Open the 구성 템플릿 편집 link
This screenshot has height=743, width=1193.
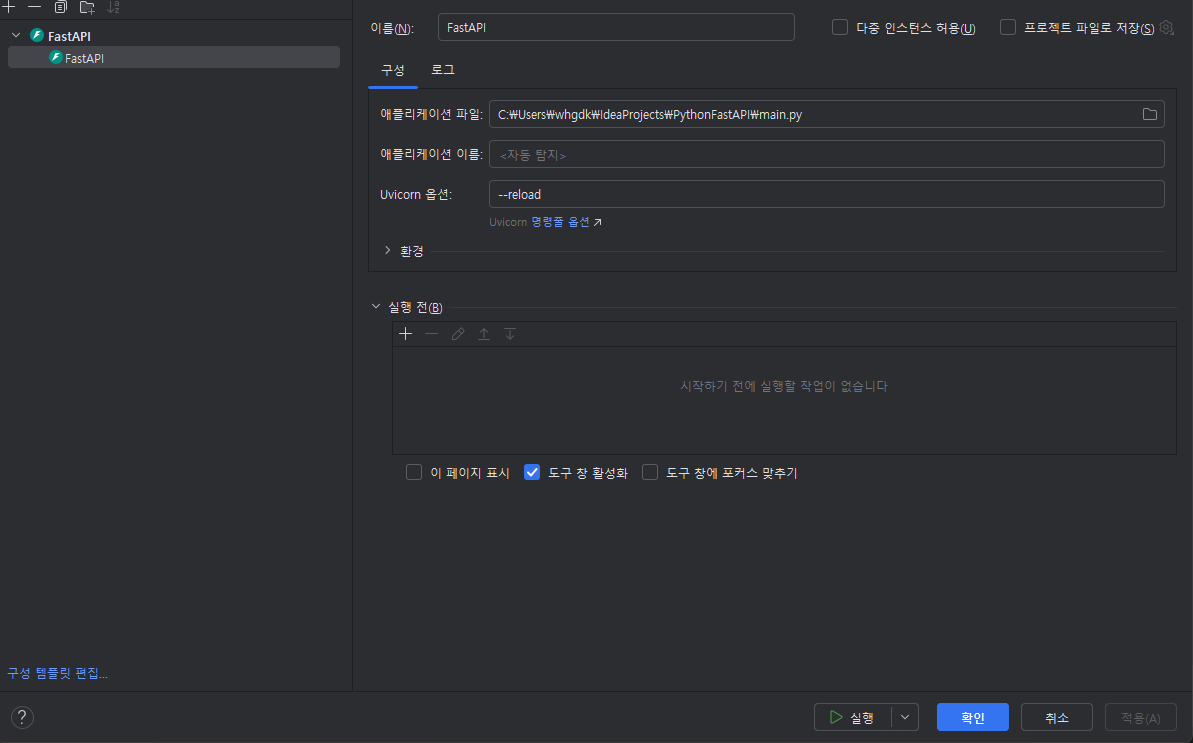[58, 673]
